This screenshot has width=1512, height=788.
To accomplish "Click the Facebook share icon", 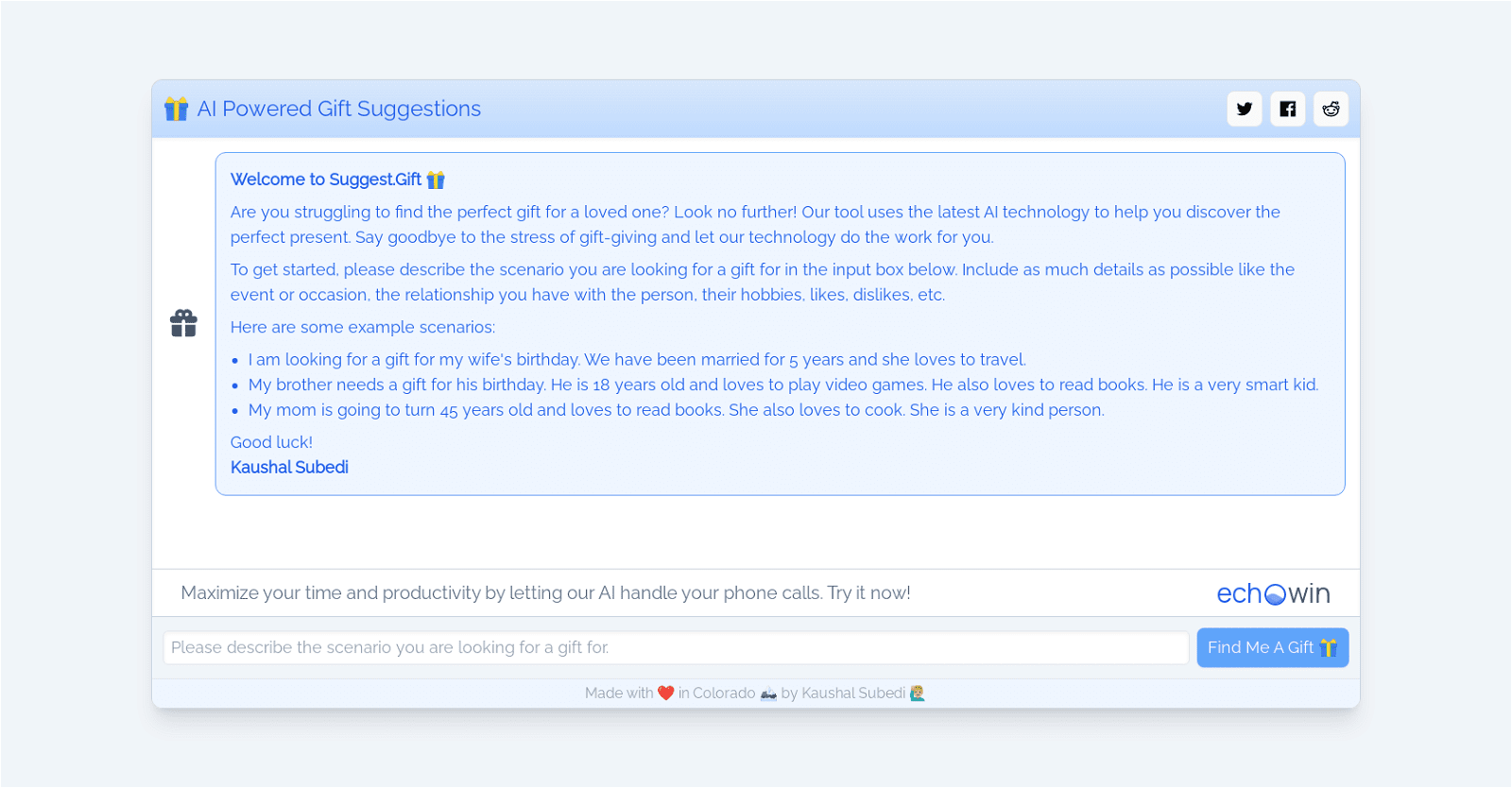I will point(1287,109).
